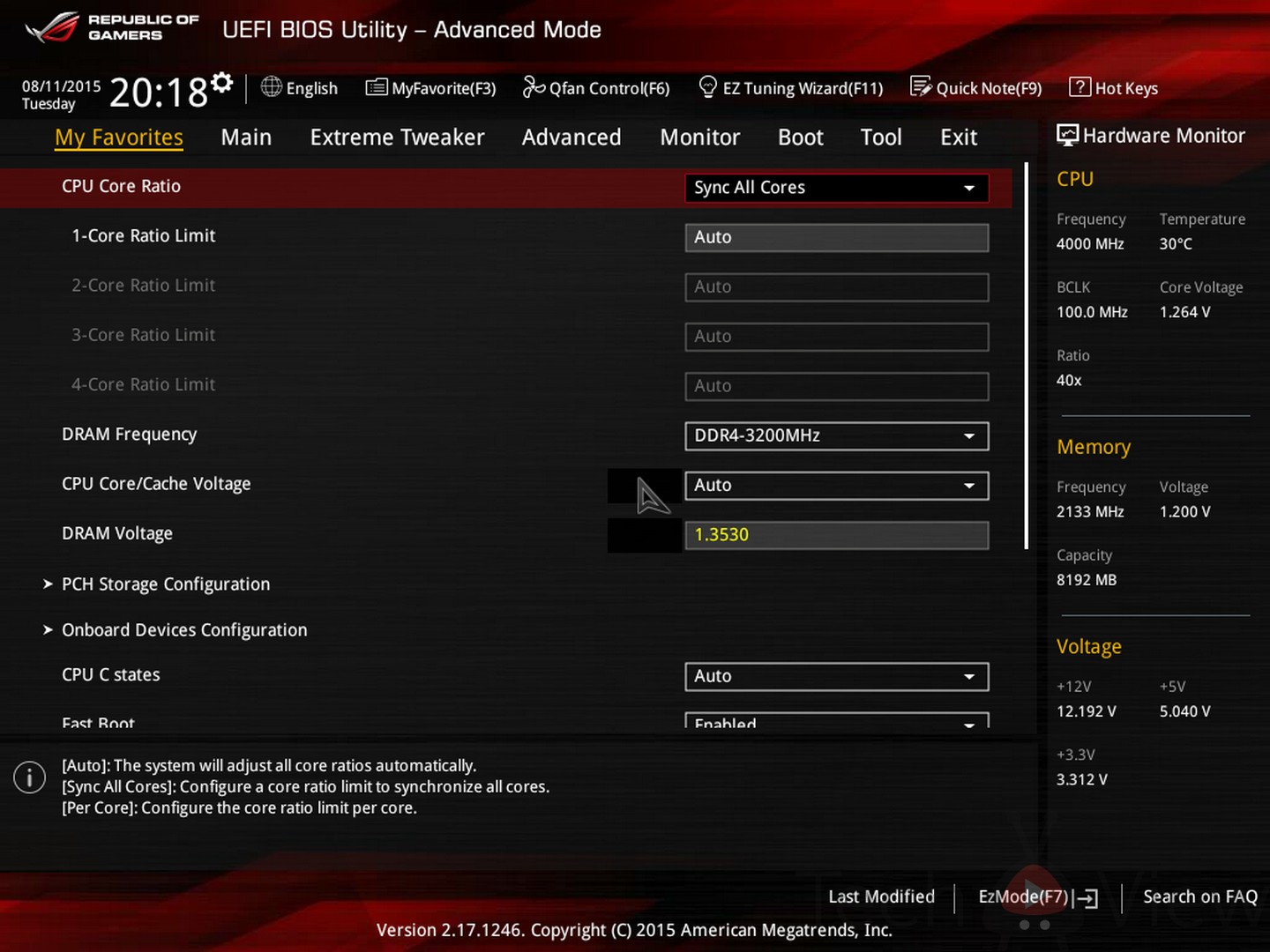Click the Ratio value 40x
The width and height of the screenshot is (1270, 952).
(1069, 381)
